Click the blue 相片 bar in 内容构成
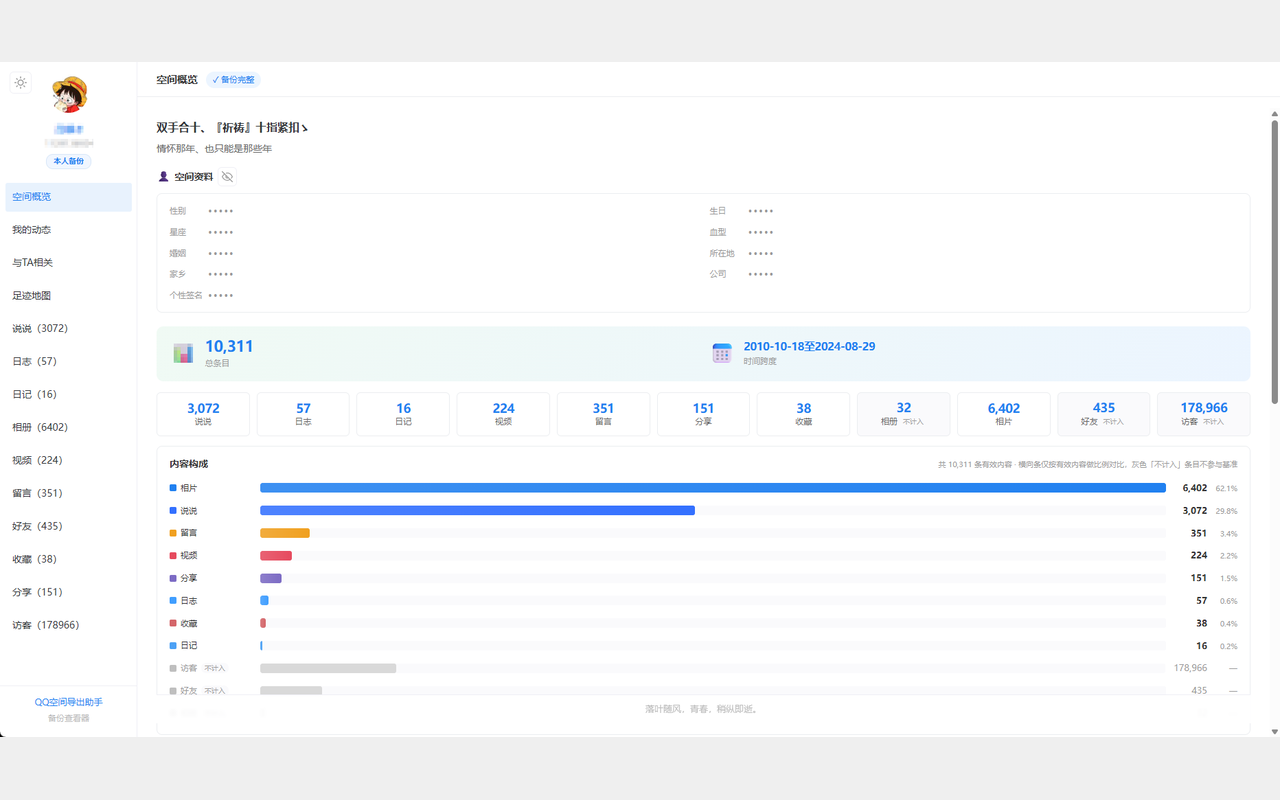The width and height of the screenshot is (1280, 800). coord(713,488)
